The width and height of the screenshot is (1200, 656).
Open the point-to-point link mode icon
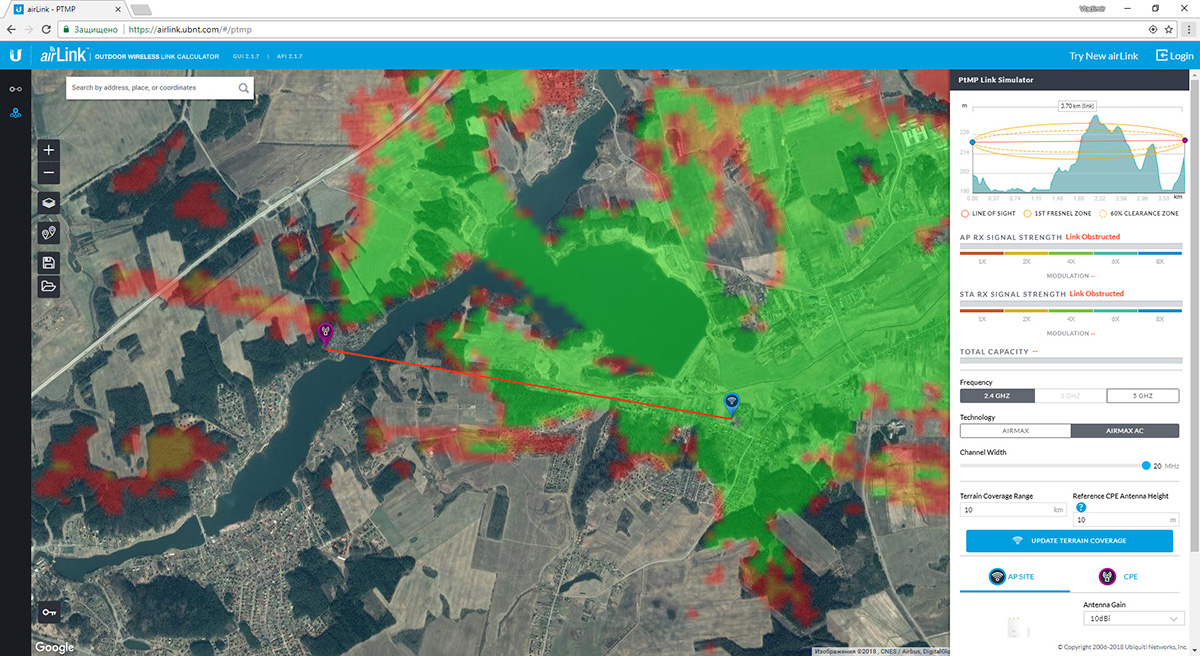coord(15,89)
